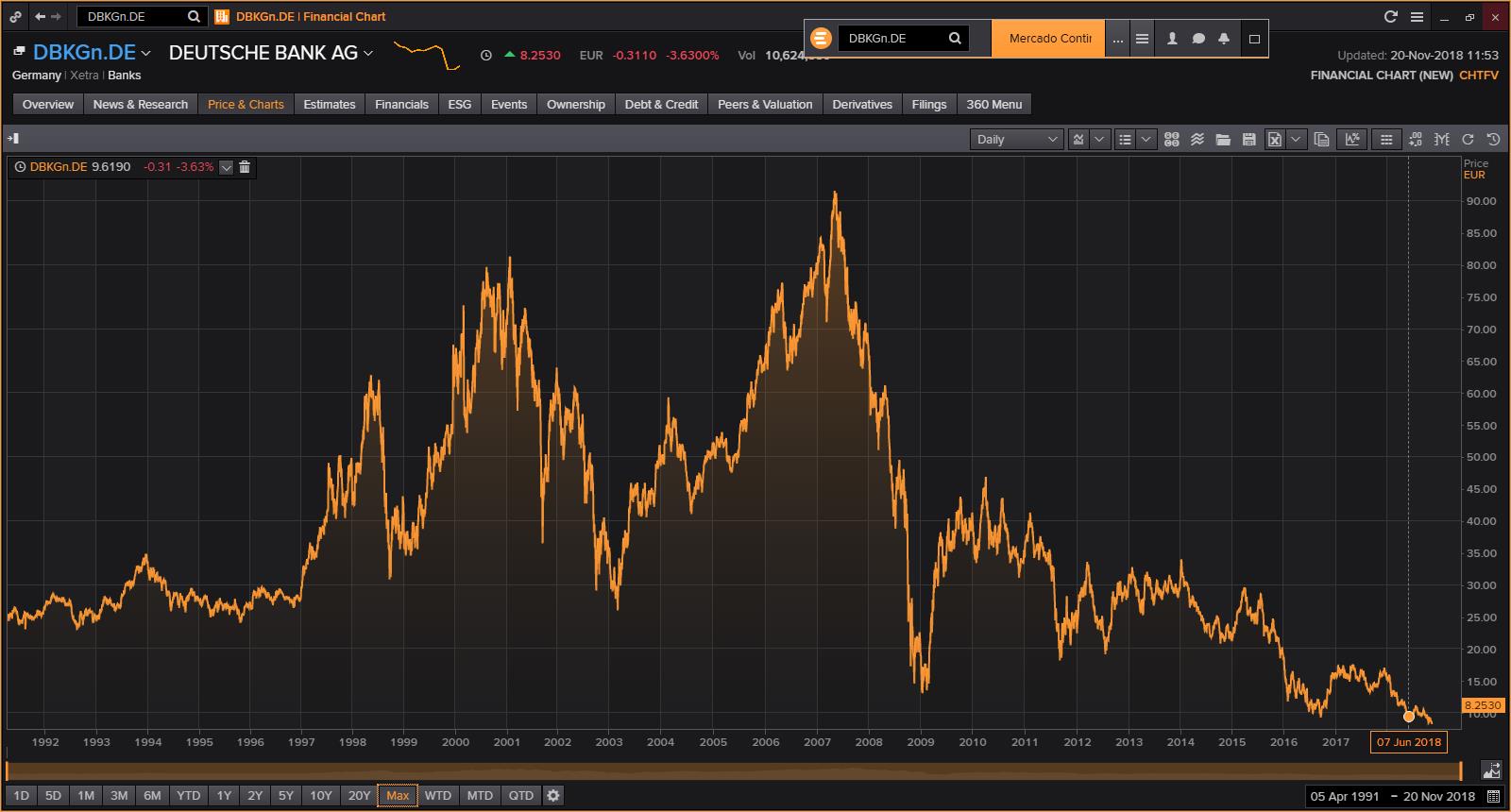The width and height of the screenshot is (1511, 812).
Task: Set chart range to 1D
Action: point(22,795)
